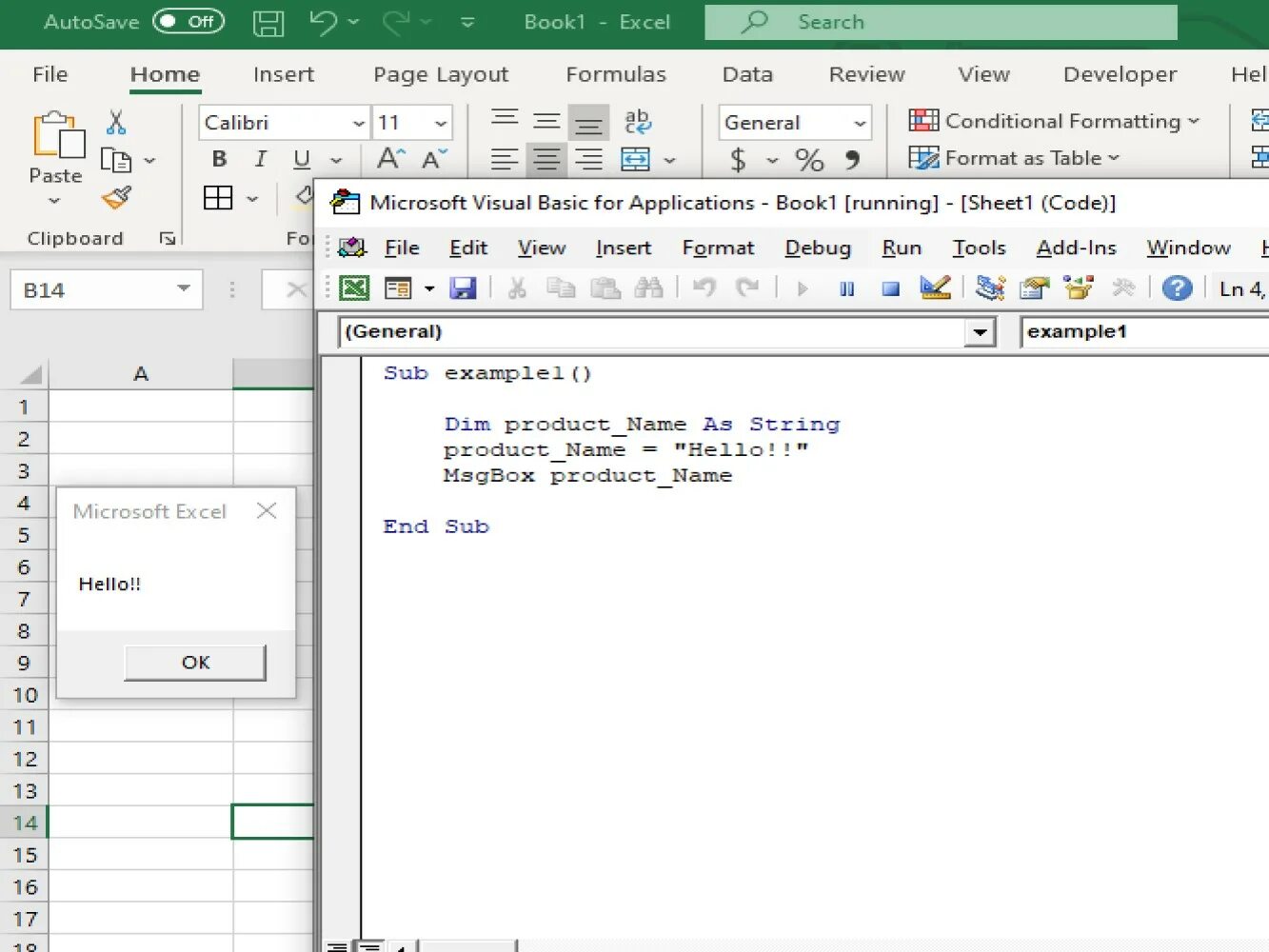1269x952 pixels.
Task: Toggle the AutoSave switch
Action: tap(188, 21)
